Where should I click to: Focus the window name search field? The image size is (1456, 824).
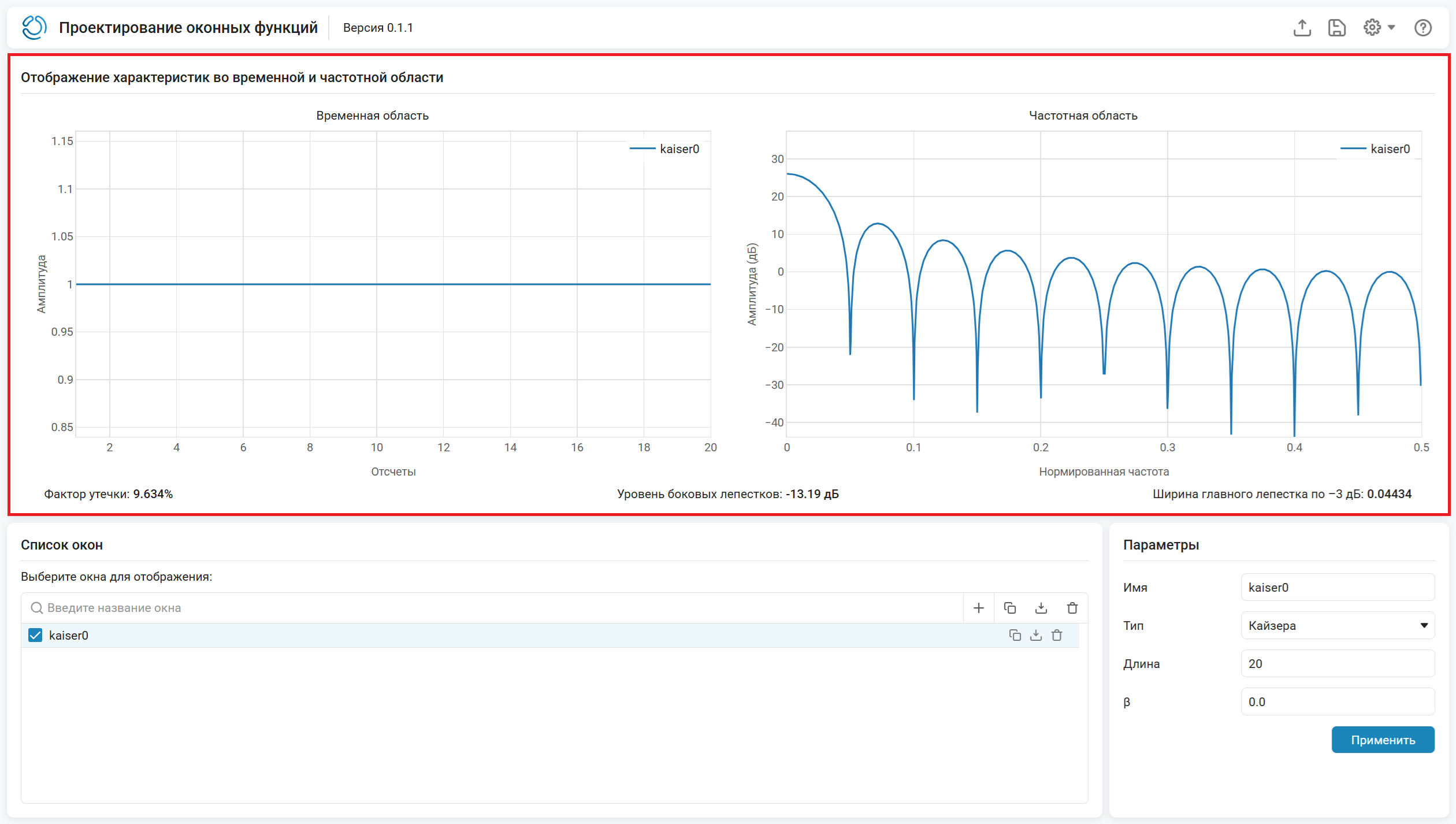492,608
